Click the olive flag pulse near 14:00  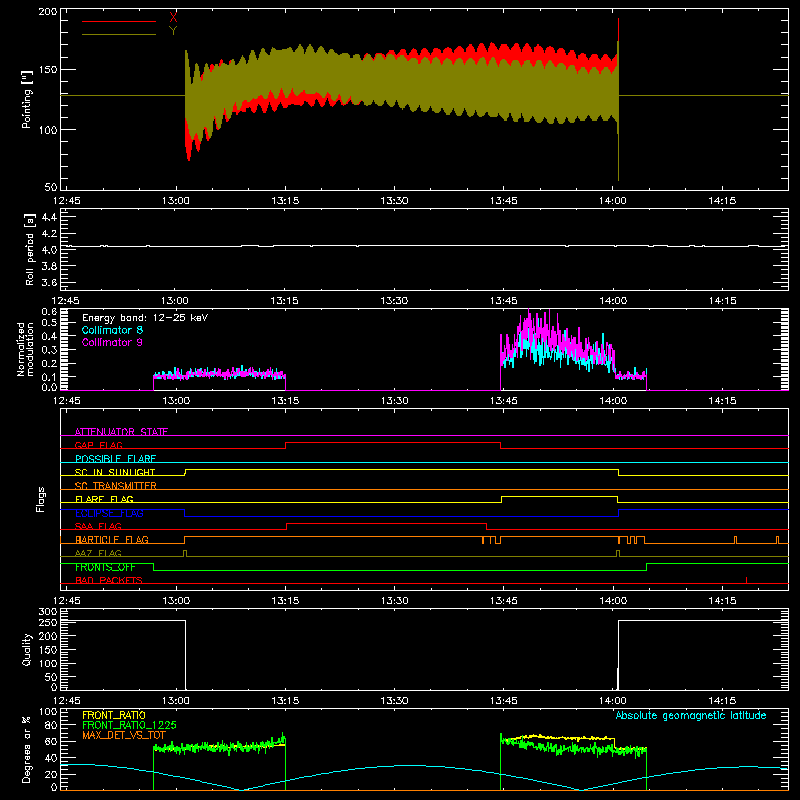point(618,554)
